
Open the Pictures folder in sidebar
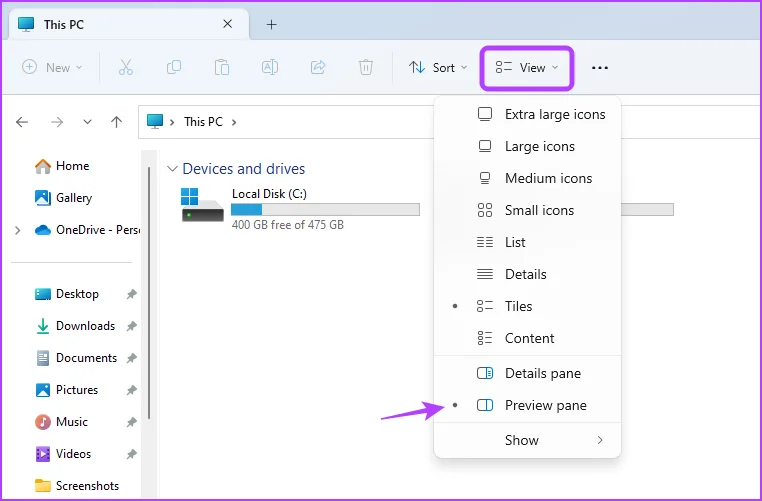(x=67, y=390)
